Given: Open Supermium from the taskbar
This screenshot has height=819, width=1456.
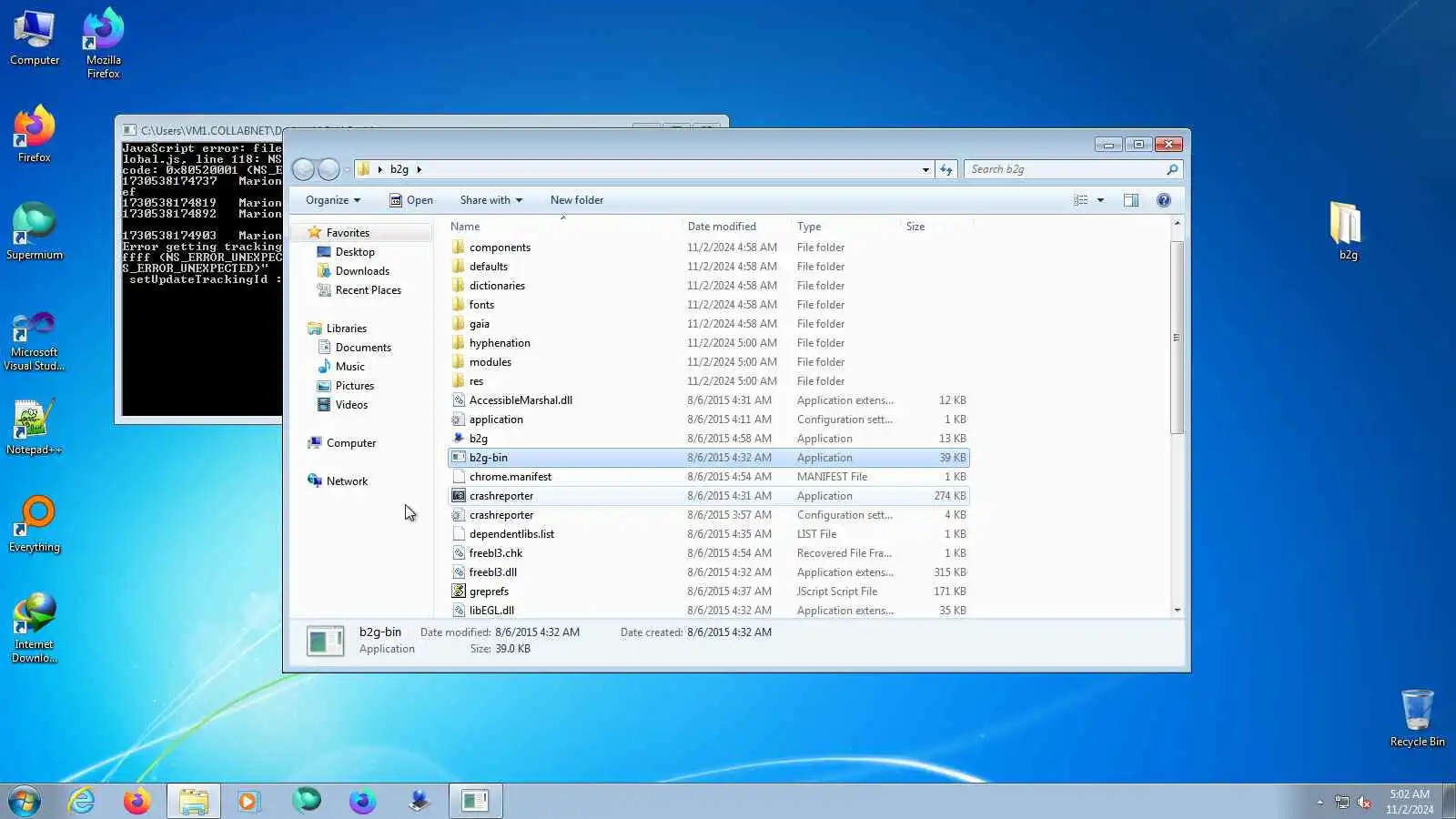Looking at the screenshot, I should pos(307,801).
